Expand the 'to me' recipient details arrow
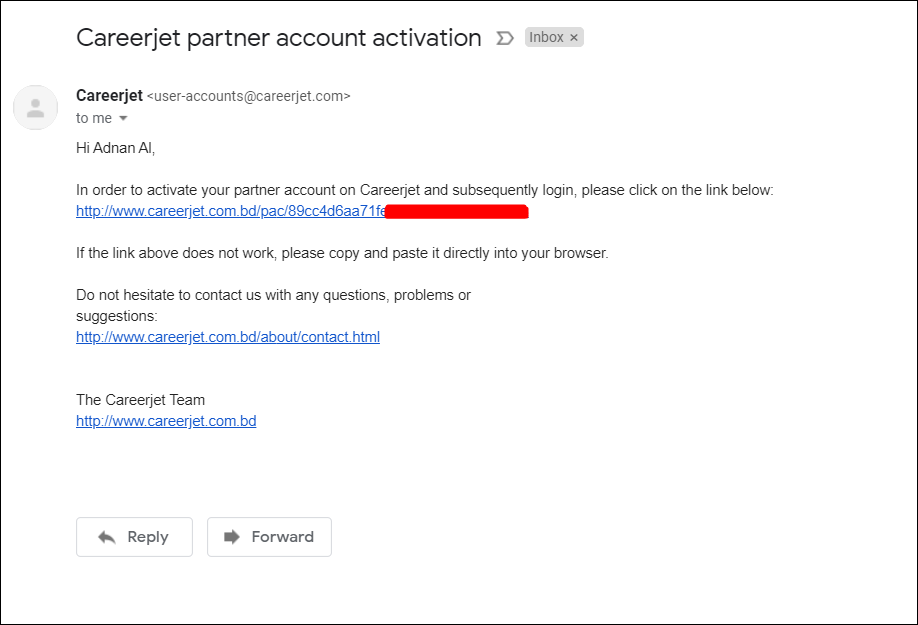Image resolution: width=918 pixels, height=625 pixels. (x=123, y=118)
